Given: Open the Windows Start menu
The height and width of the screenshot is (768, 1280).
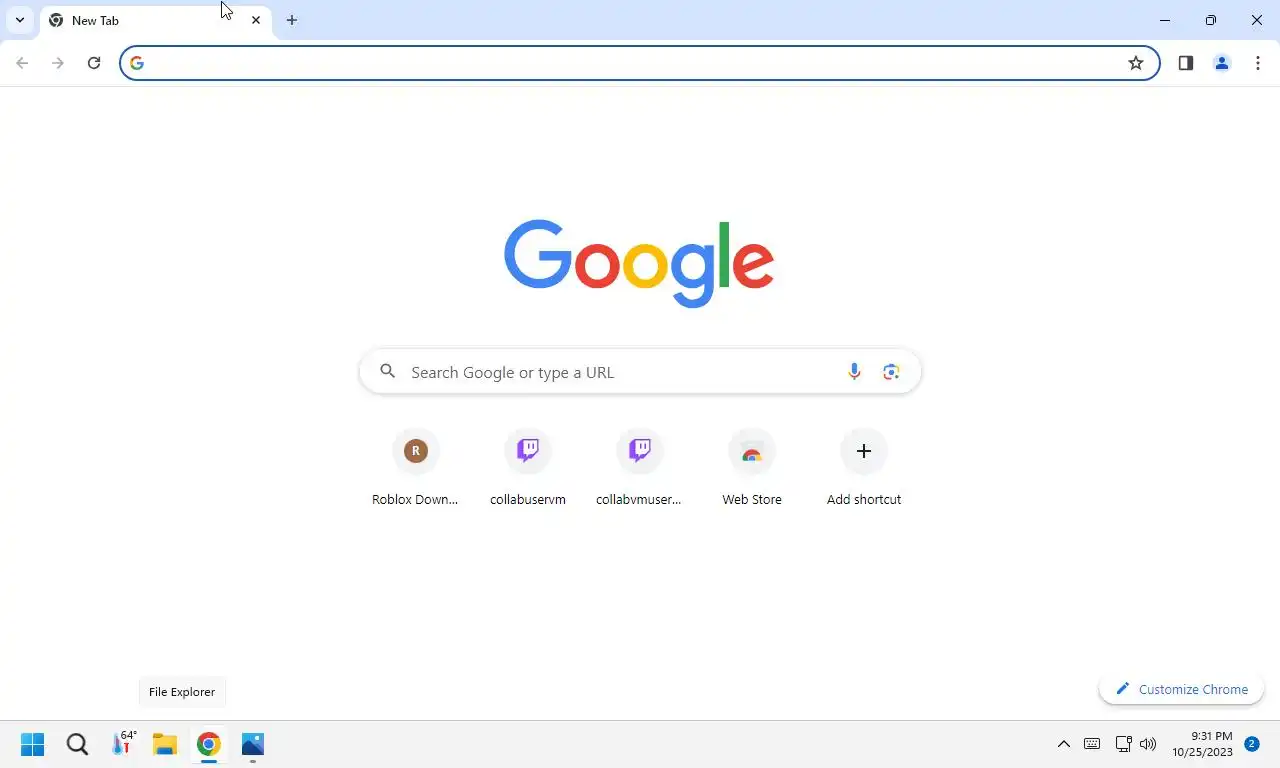Looking at the screenshot, I should pyautogui.click(x=33, y=744).
